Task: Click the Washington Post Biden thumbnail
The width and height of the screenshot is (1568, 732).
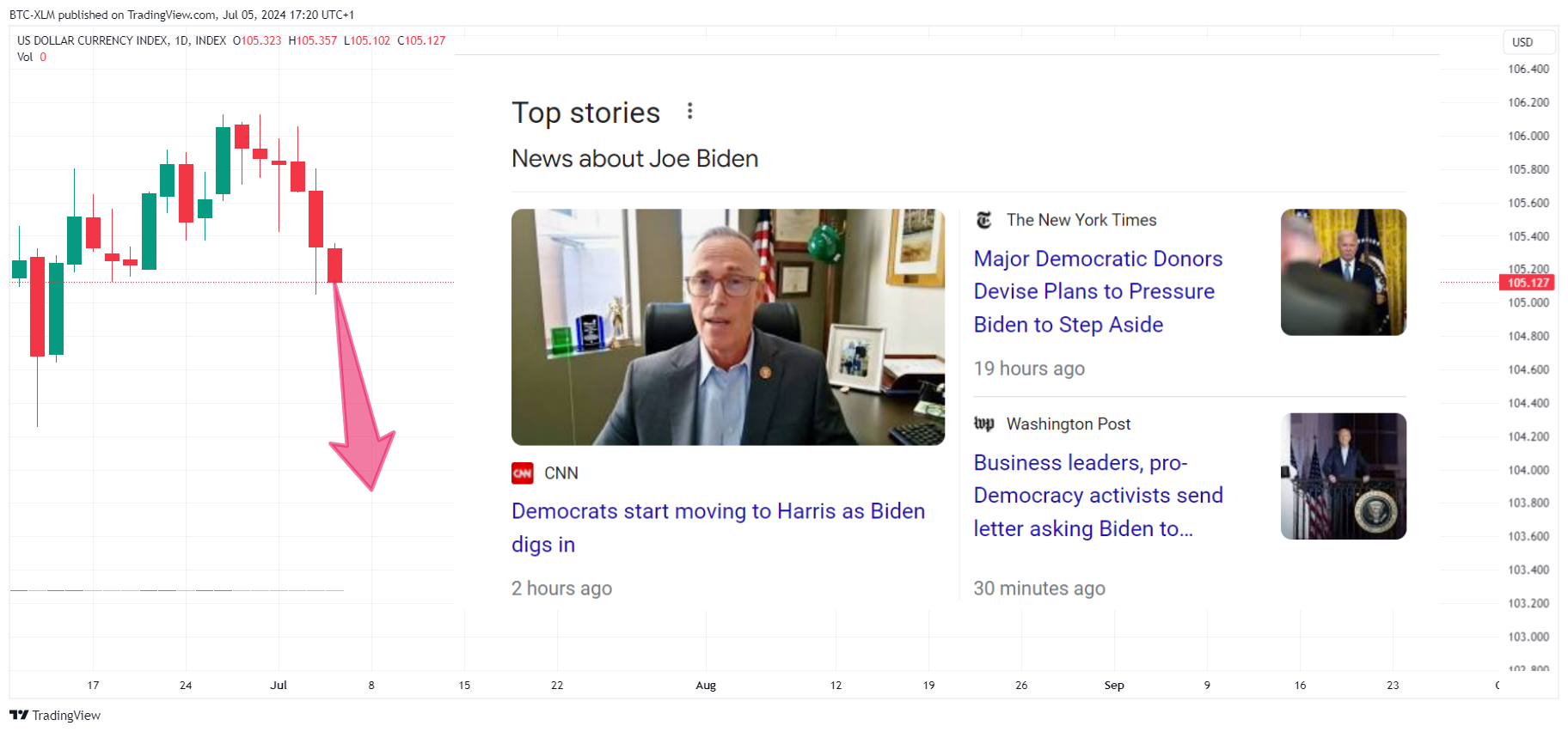Action: (x=1344, y=476)
